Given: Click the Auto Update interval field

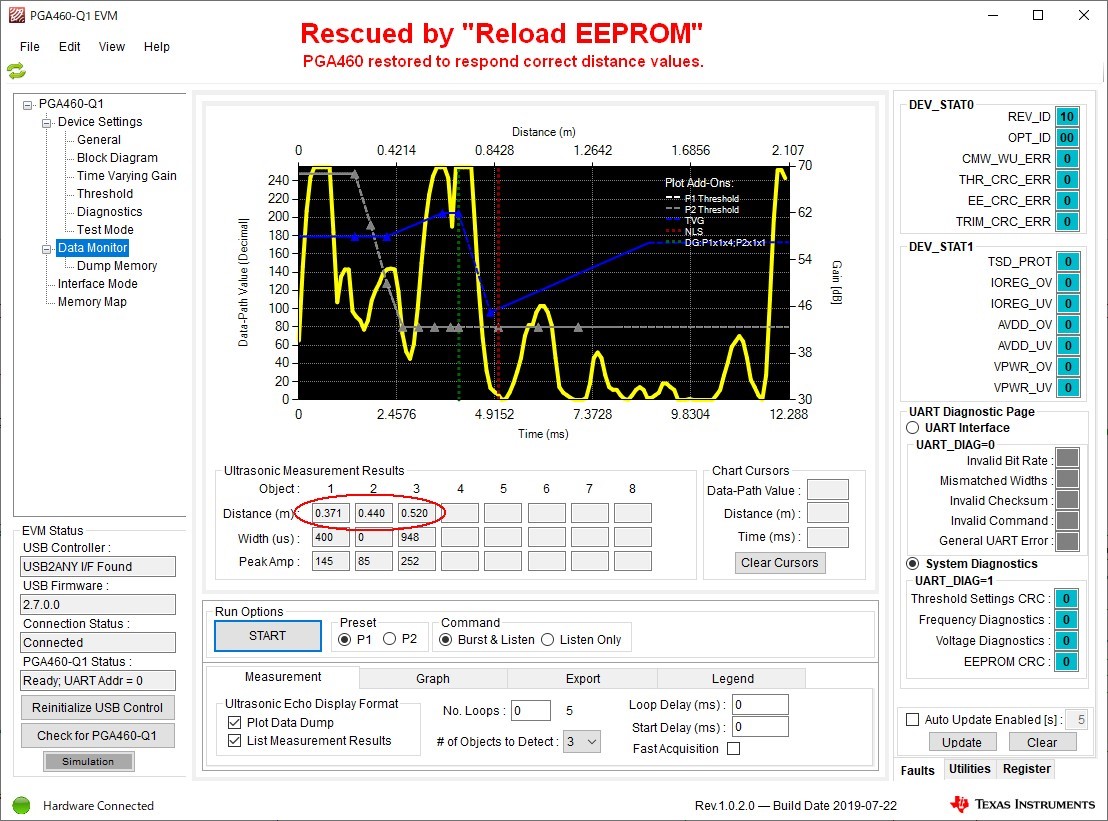Looking at the screenshot, I should pyautogui.click(x=1077, y=720).
